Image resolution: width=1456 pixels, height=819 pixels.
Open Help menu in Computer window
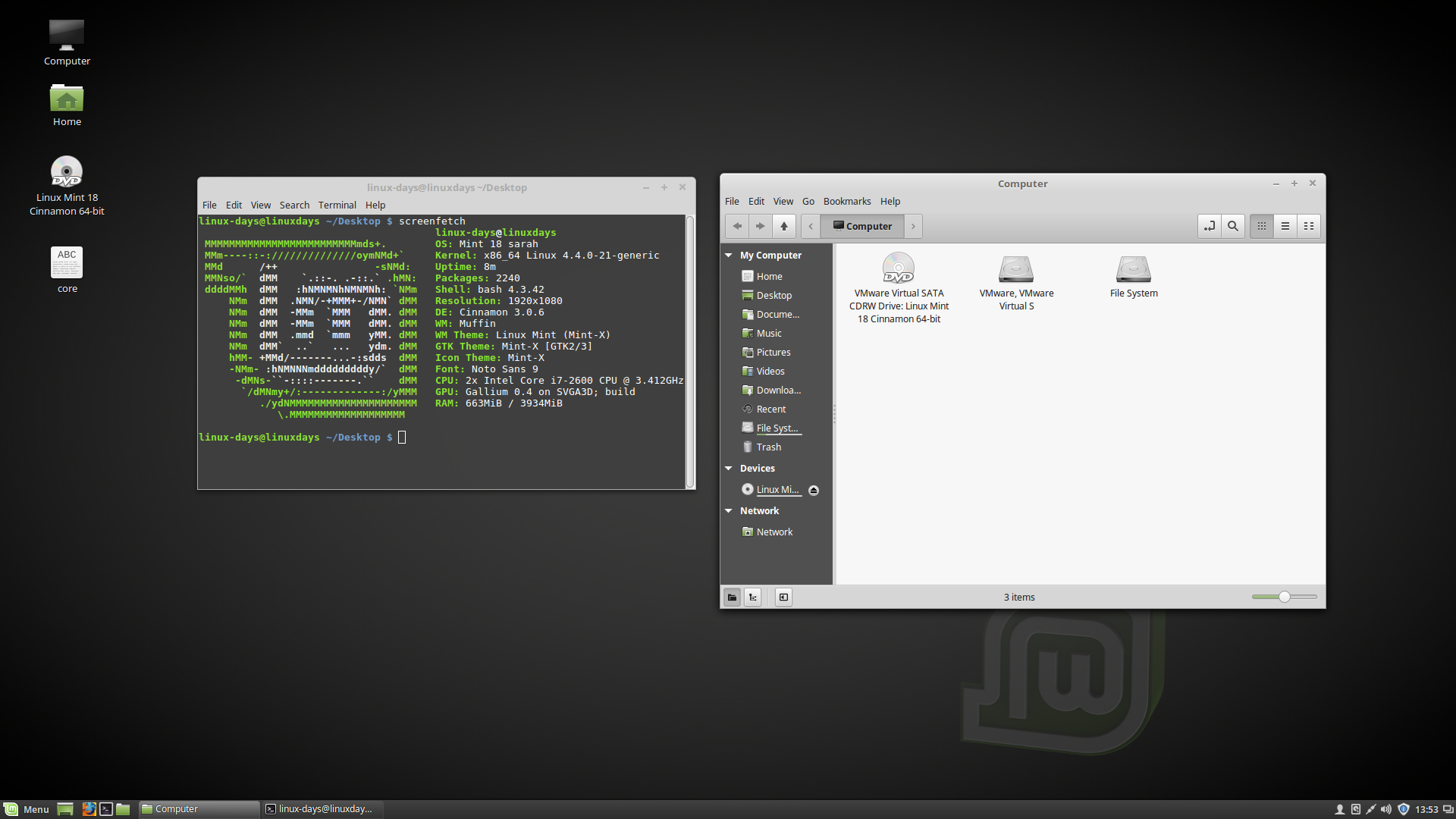890,202
